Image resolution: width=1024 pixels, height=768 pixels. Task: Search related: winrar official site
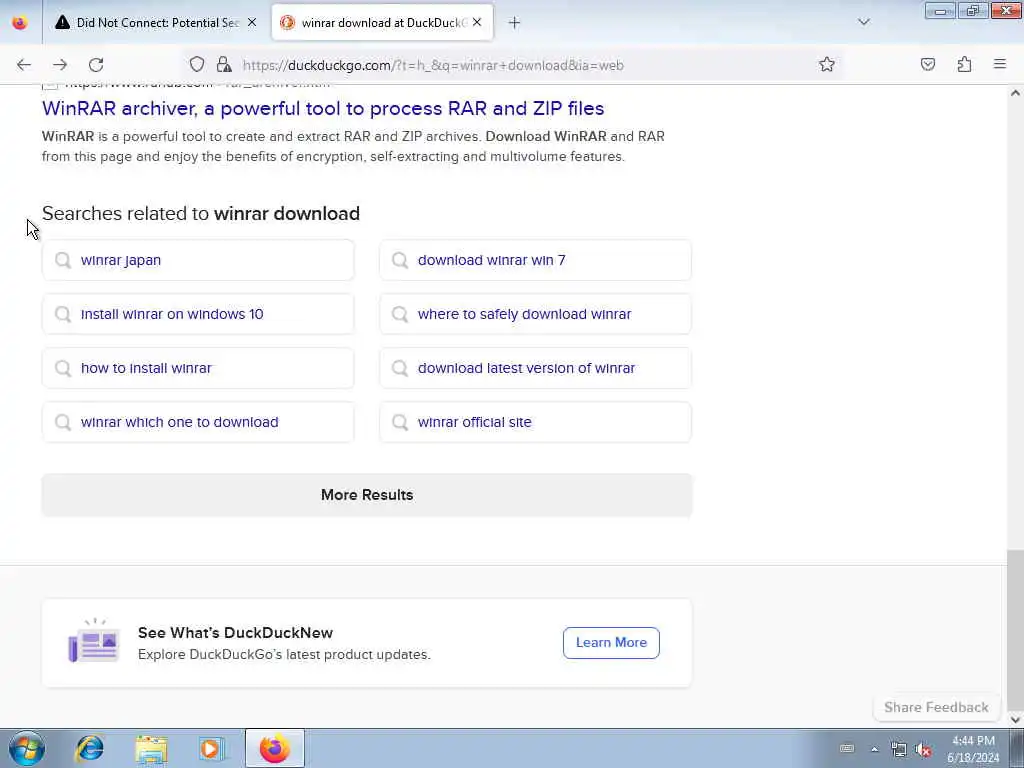coord(535,422)
